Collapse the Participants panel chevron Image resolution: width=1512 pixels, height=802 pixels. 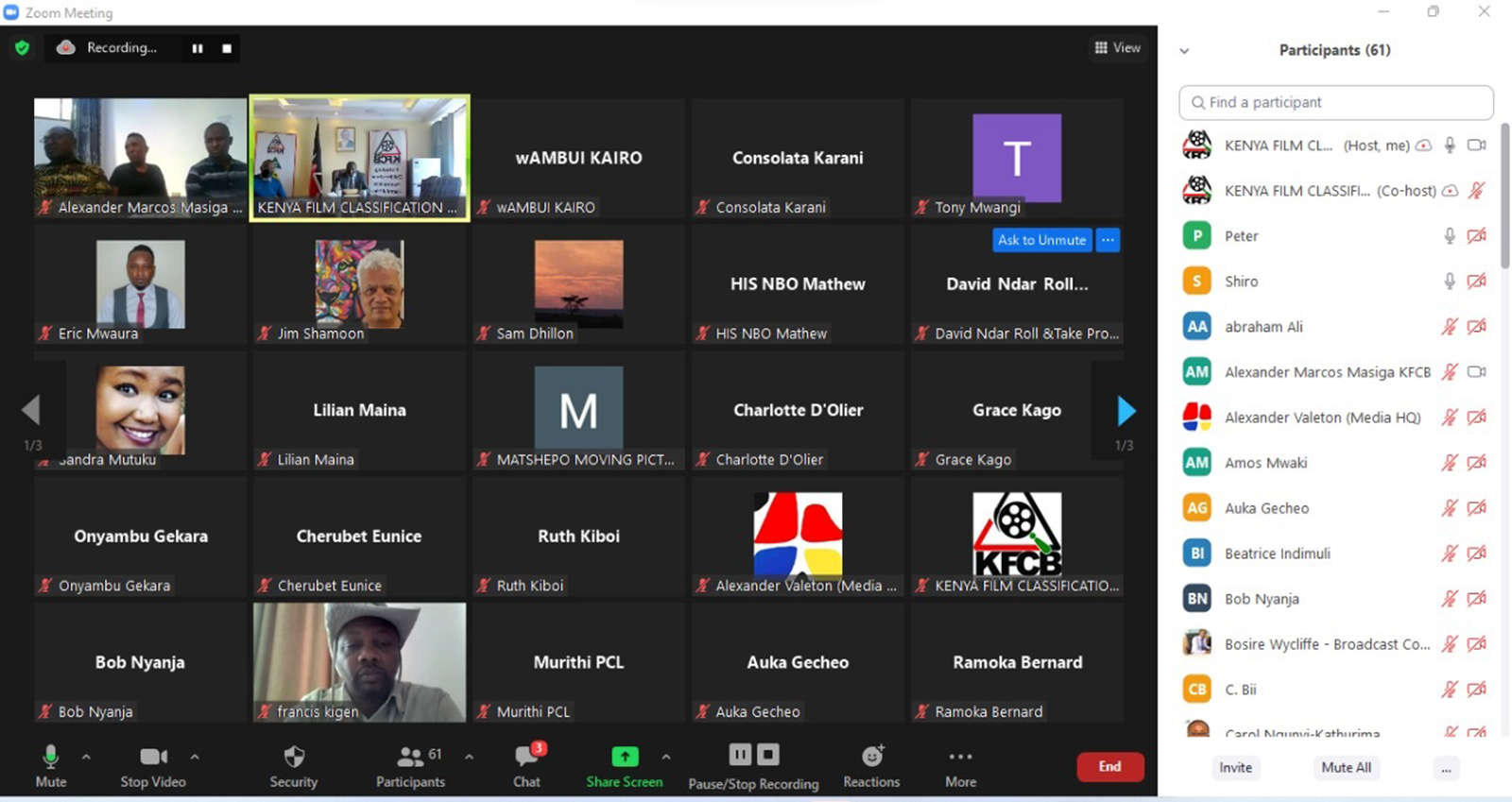point(1184,51)
